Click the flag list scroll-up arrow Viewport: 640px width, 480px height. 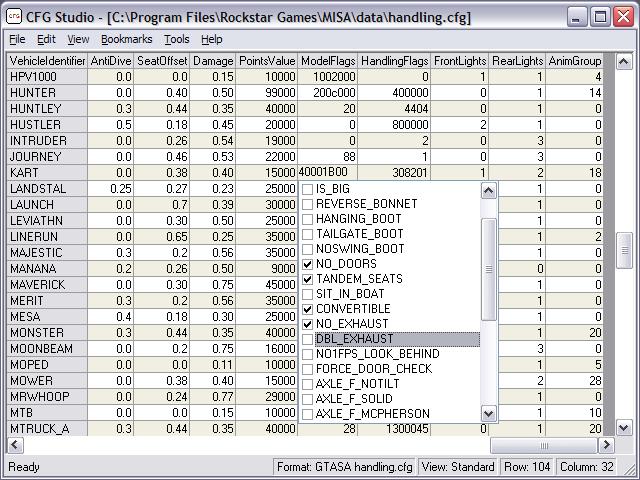(x=489, y=191)
